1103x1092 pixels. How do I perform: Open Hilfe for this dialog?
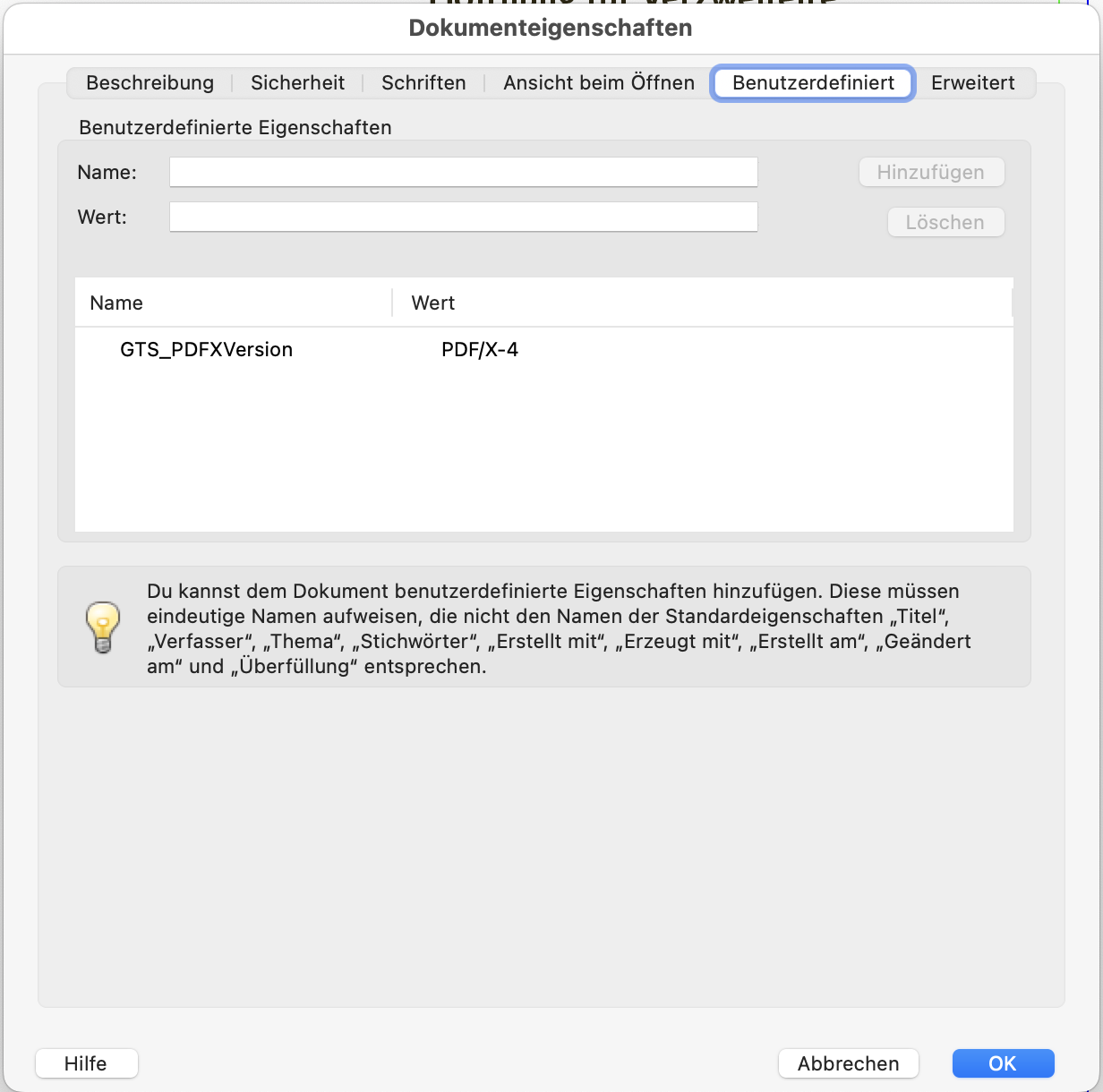click(86, 1063)
